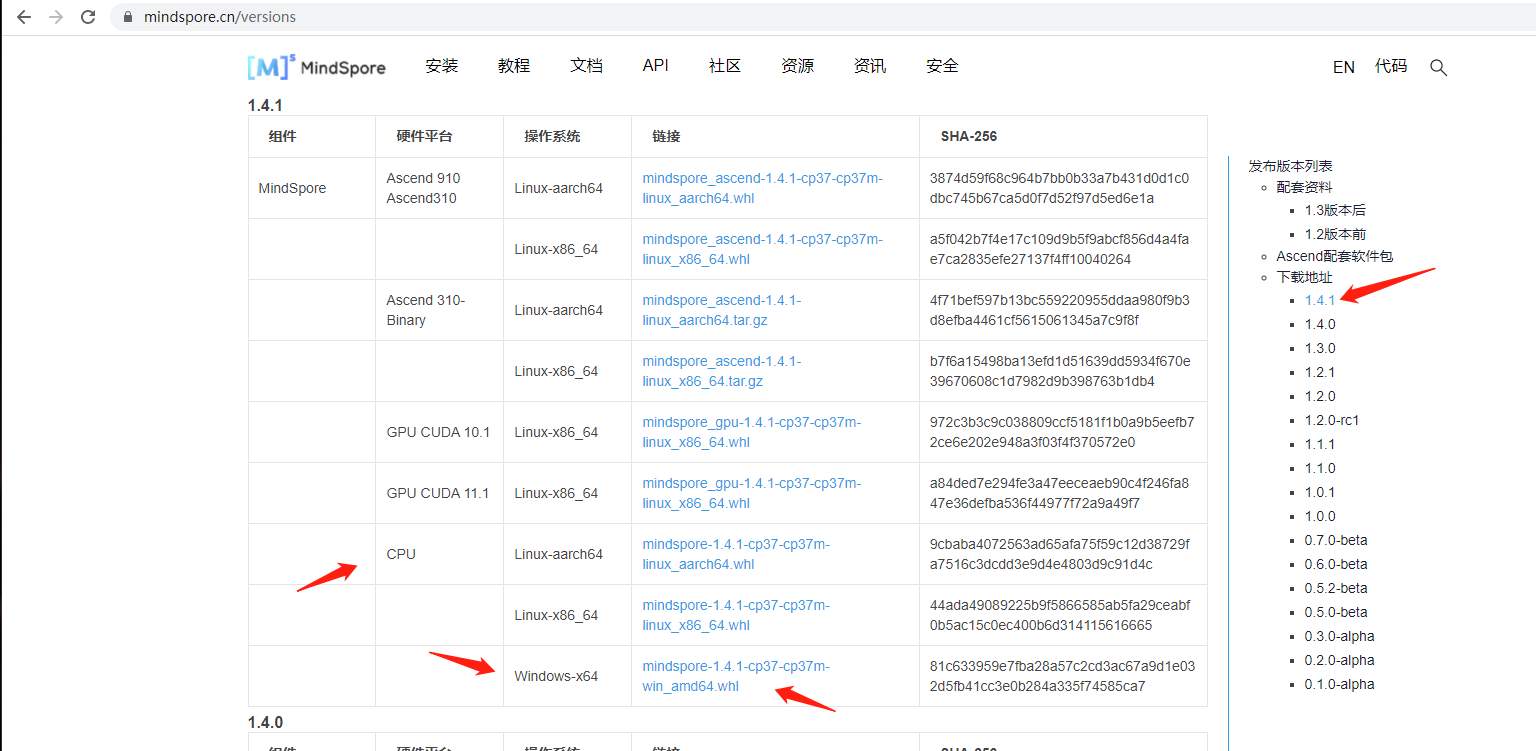Viewport: 1536px width, 751px height.
Task: Download mindspore-1.4.1 cp37 linux_x86_64.whl
Action: [736, 615]
